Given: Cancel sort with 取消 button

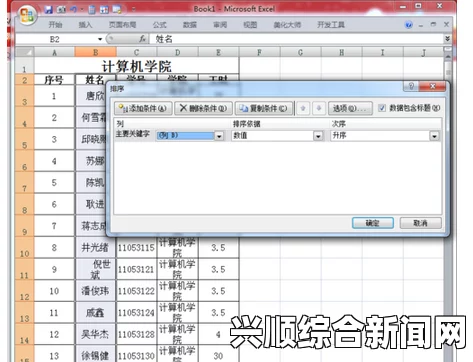Looking at the screenshot, I should click(421, 223).
